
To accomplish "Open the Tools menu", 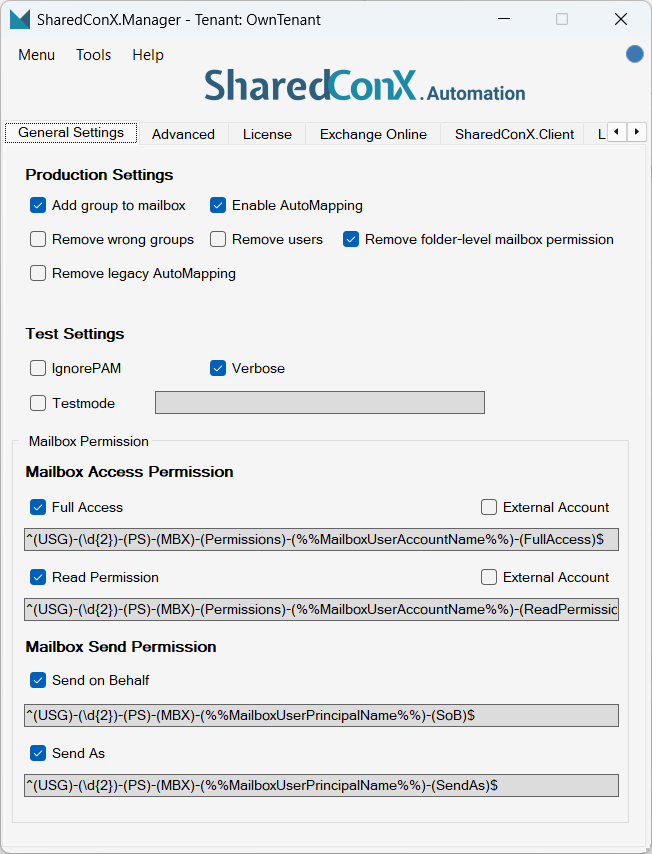I will (94, 55).
